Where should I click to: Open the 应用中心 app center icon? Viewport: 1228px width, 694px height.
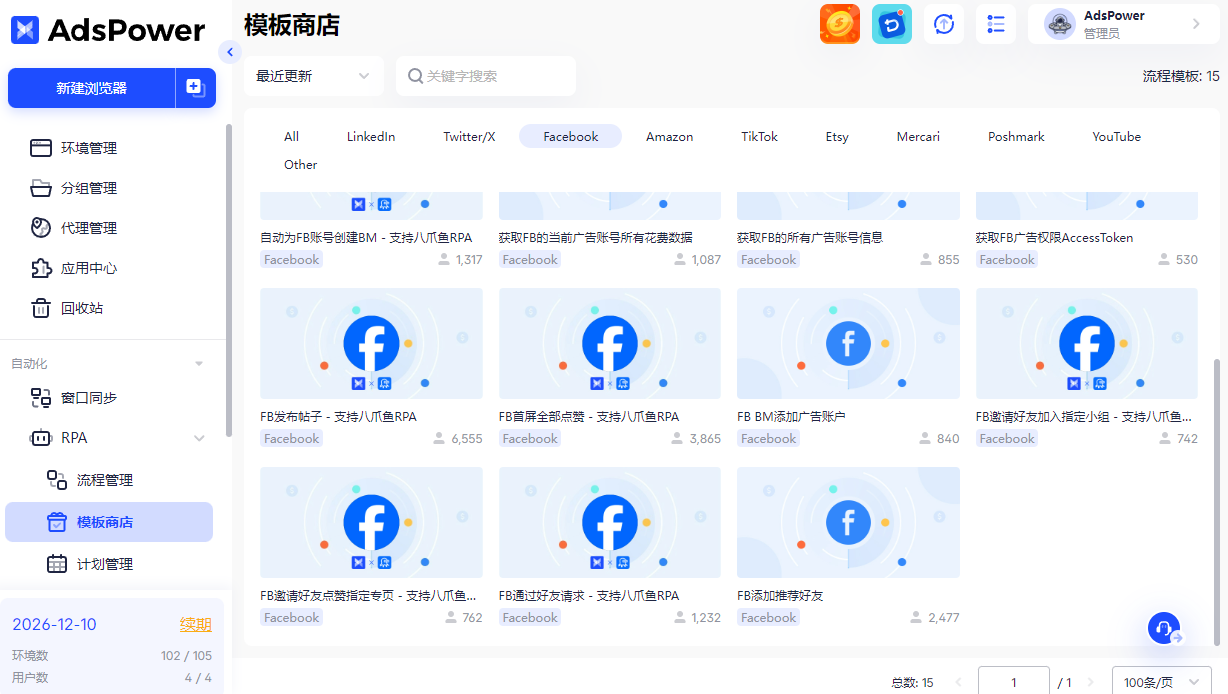[40, 267]
